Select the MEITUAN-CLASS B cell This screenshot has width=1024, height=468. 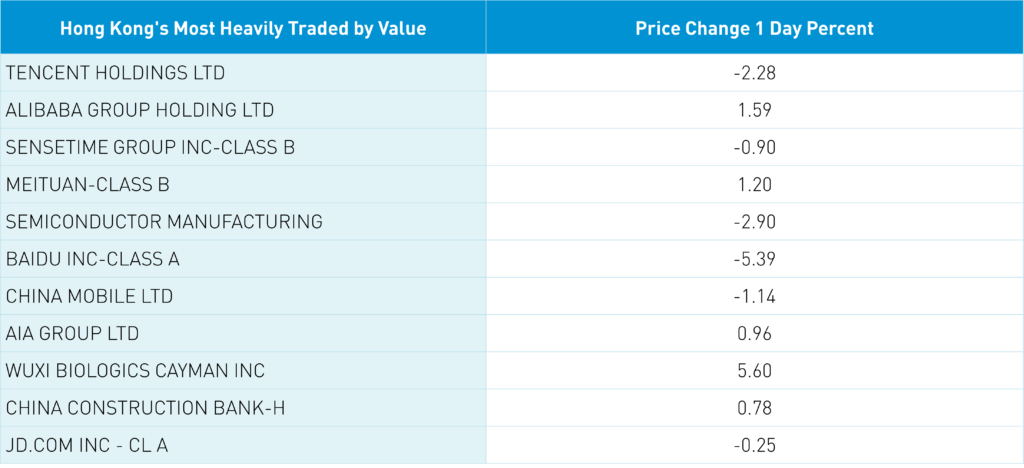coord(88,184)
